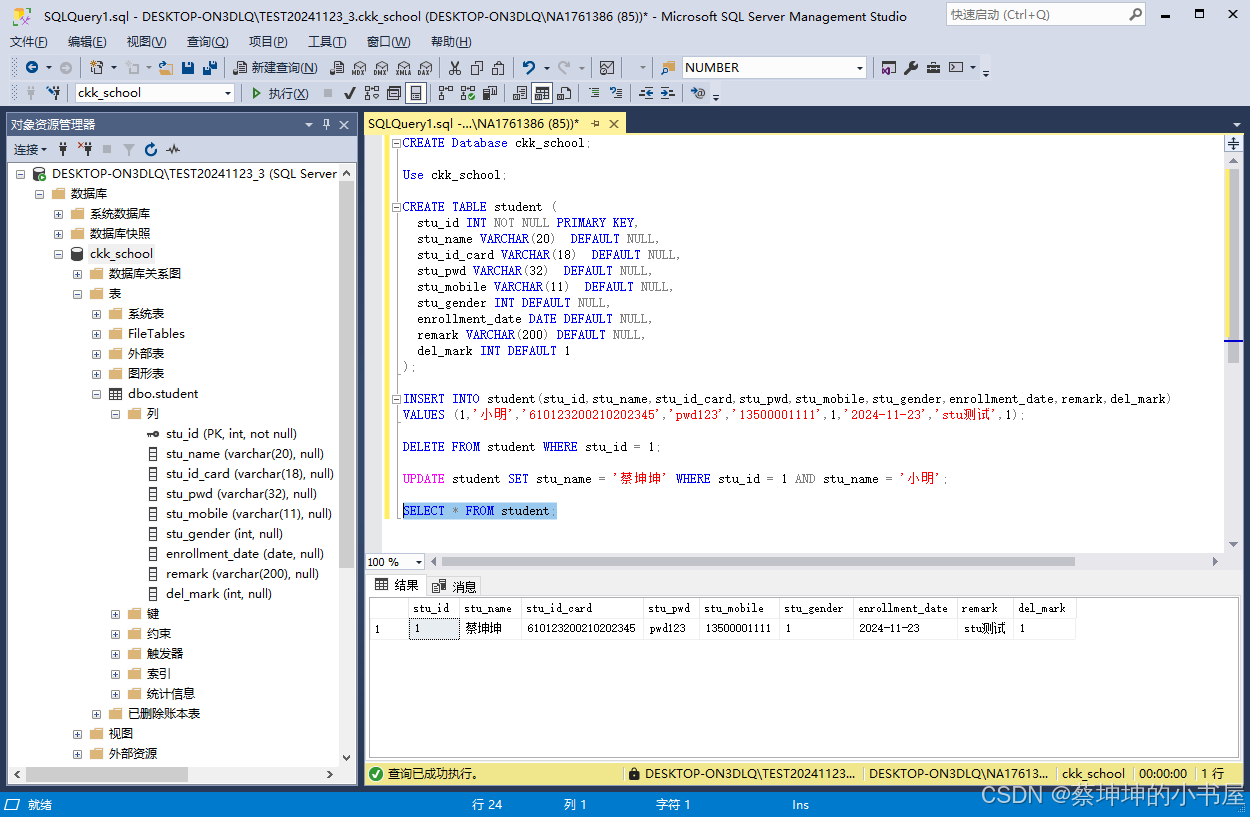Click the Connect plug icon in Object Explorer

63,149
